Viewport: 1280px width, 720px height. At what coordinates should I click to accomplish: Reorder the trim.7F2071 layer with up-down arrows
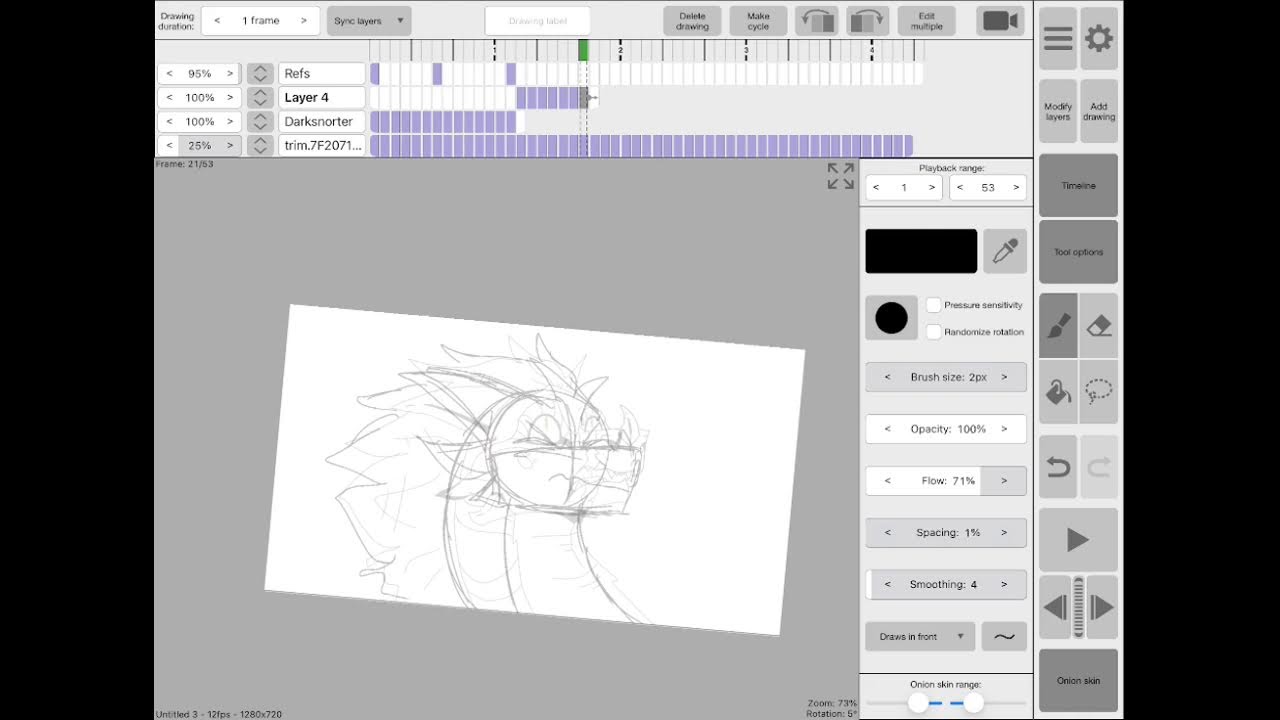coord(260,145)
